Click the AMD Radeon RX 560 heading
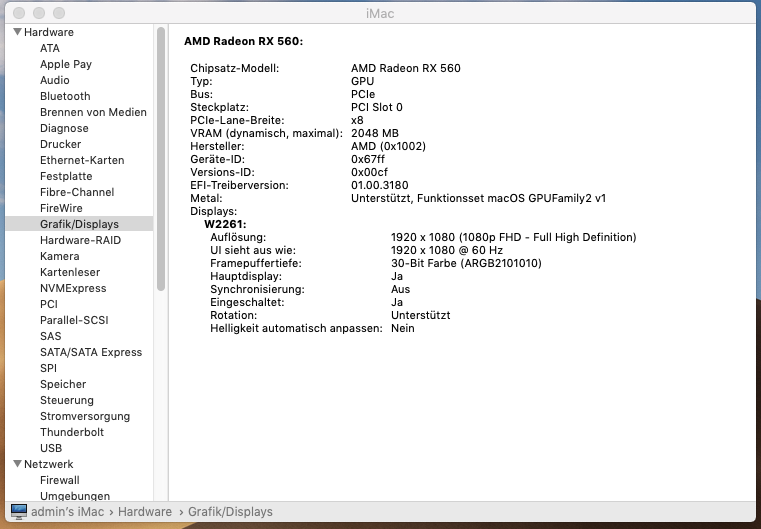The width and height of the screenshot is (761, 529). click(243, 41)
